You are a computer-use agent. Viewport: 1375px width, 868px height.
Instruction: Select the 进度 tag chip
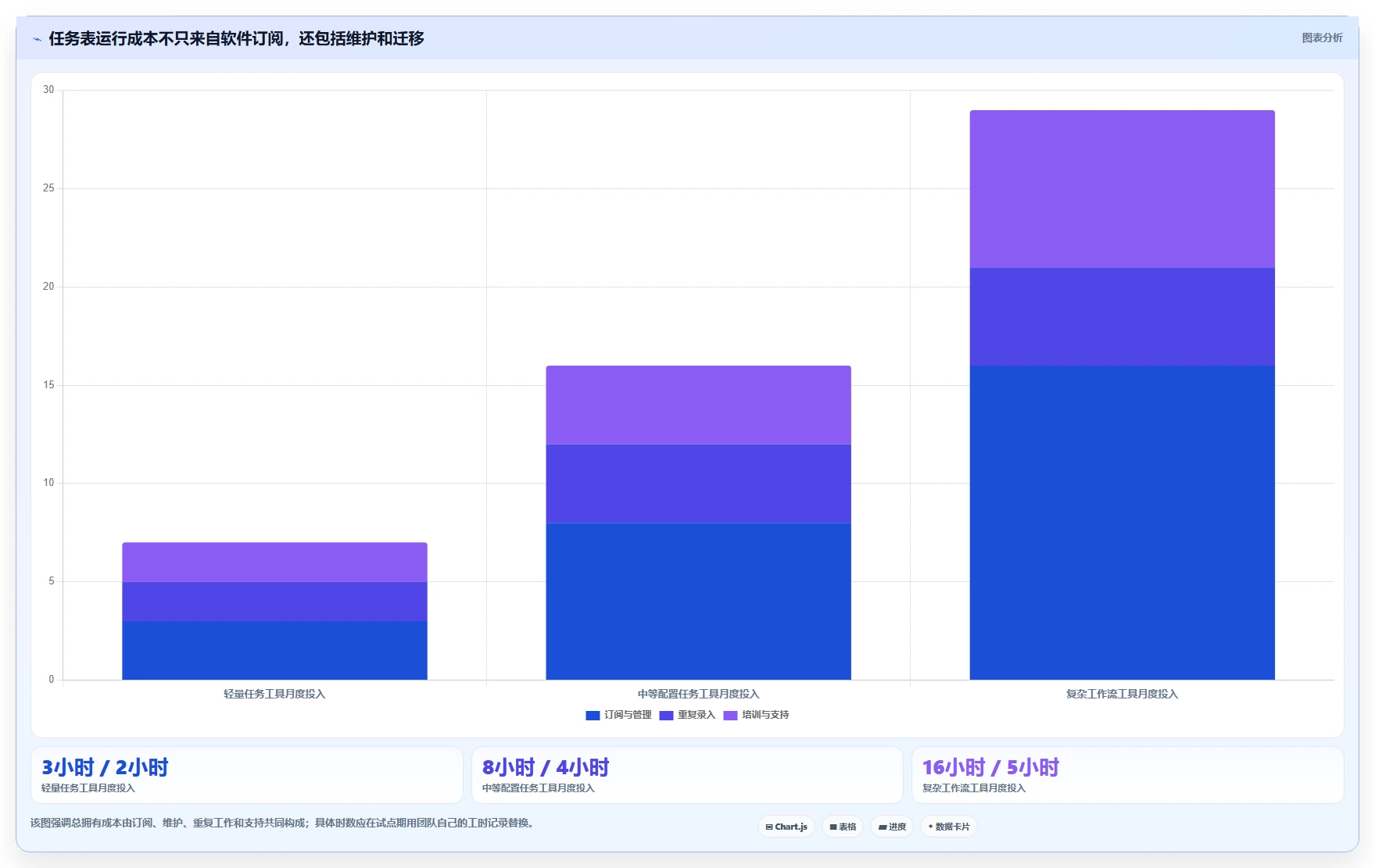[x=892, y=827]
